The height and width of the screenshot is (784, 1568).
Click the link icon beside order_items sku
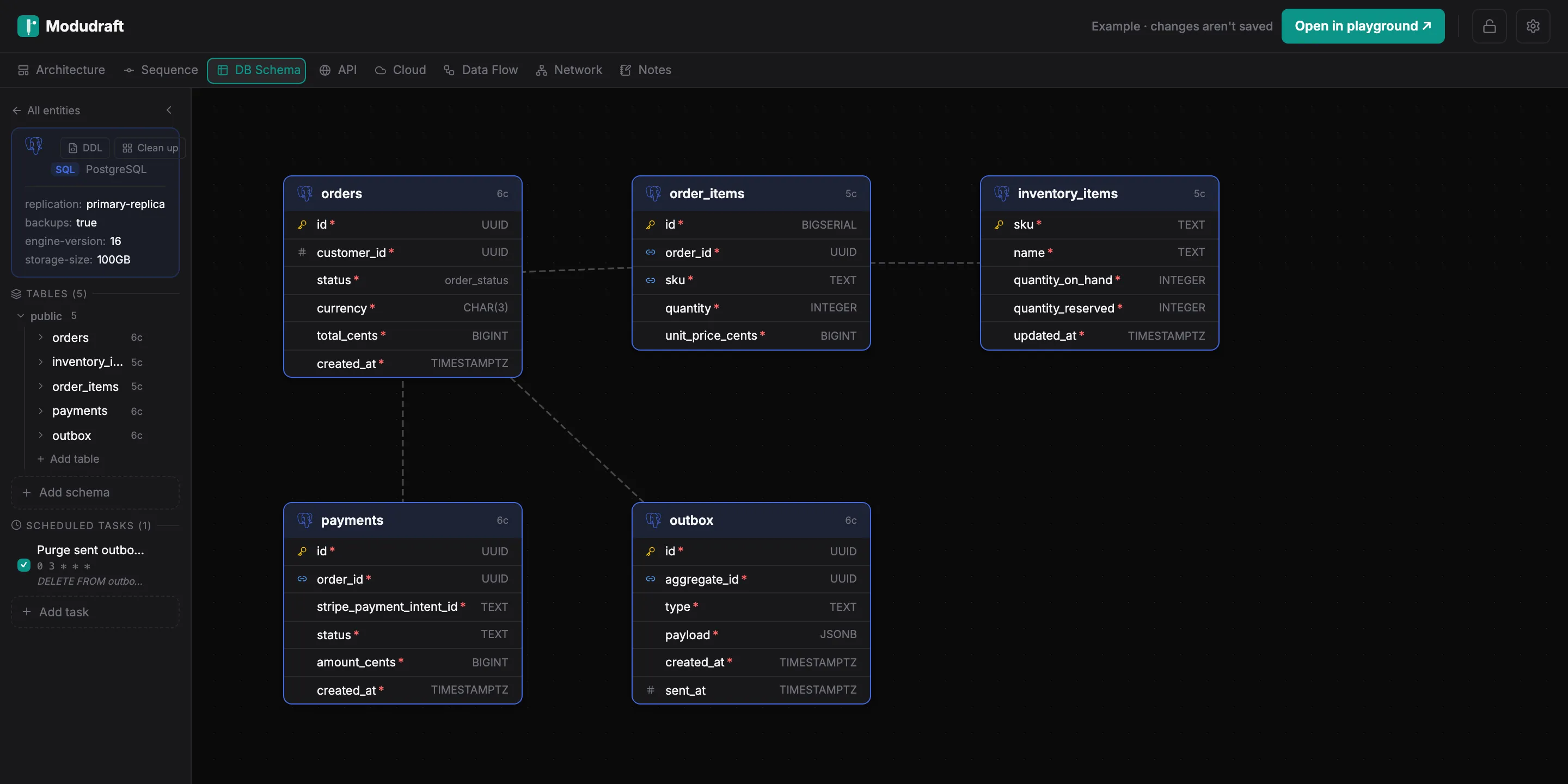(x=651, y=280)
